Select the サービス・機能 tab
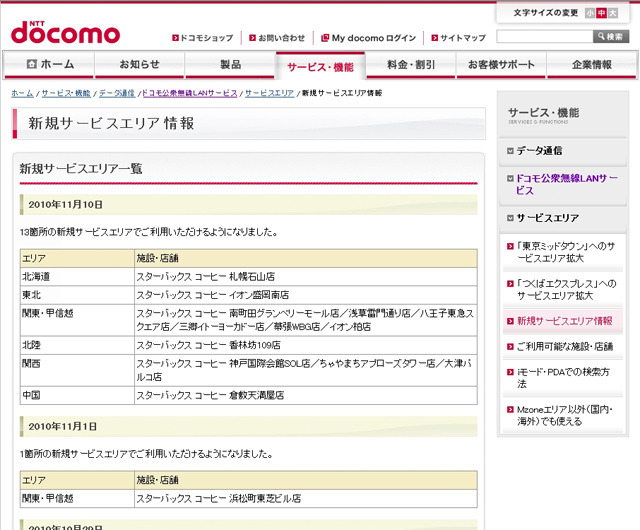Image resolution: width=640 pixels, height=530 pixels. 320,67
